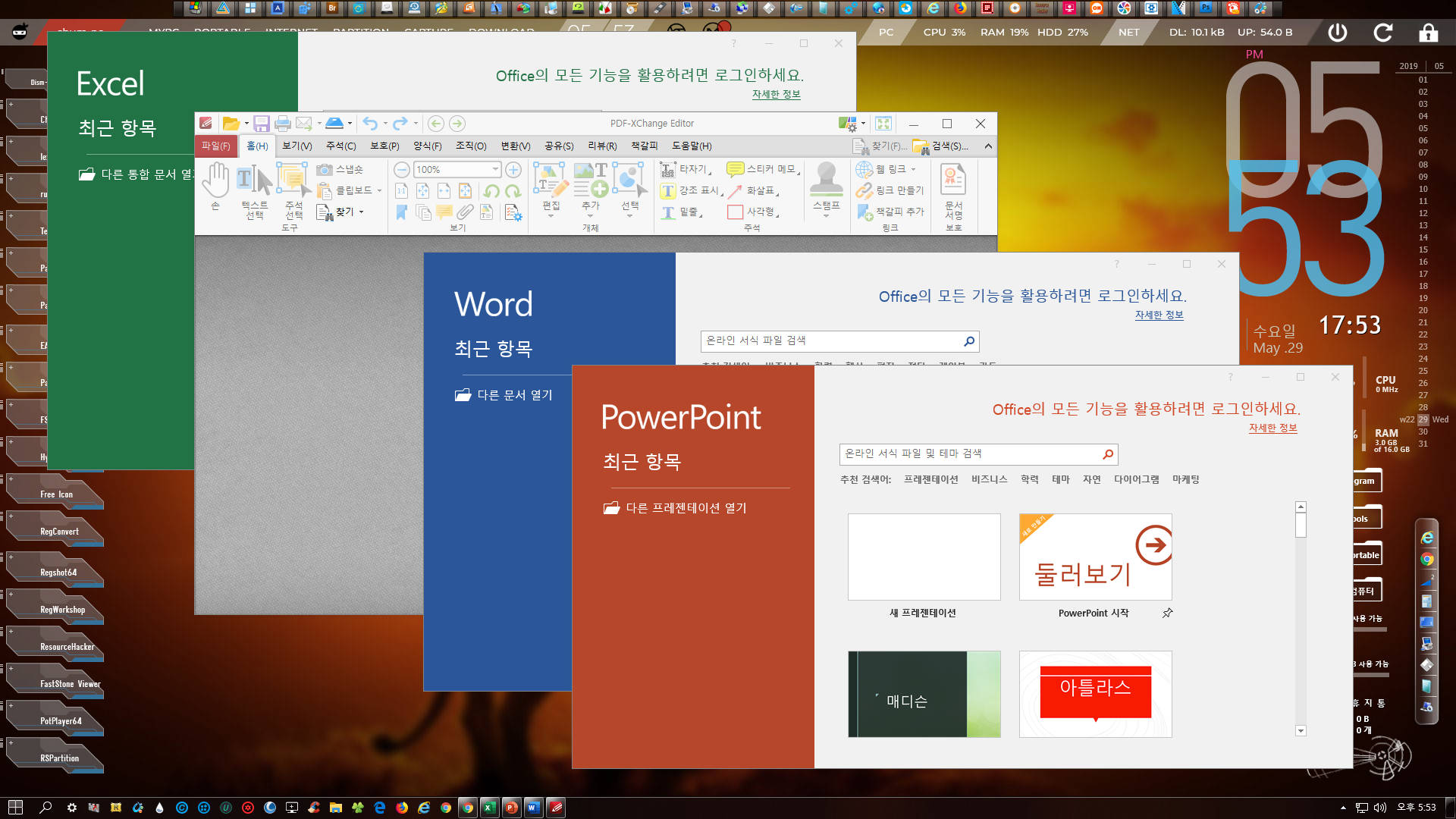Click the Typewriter tool
Screen dimensions: 1456x819
(x=686, y=169)
